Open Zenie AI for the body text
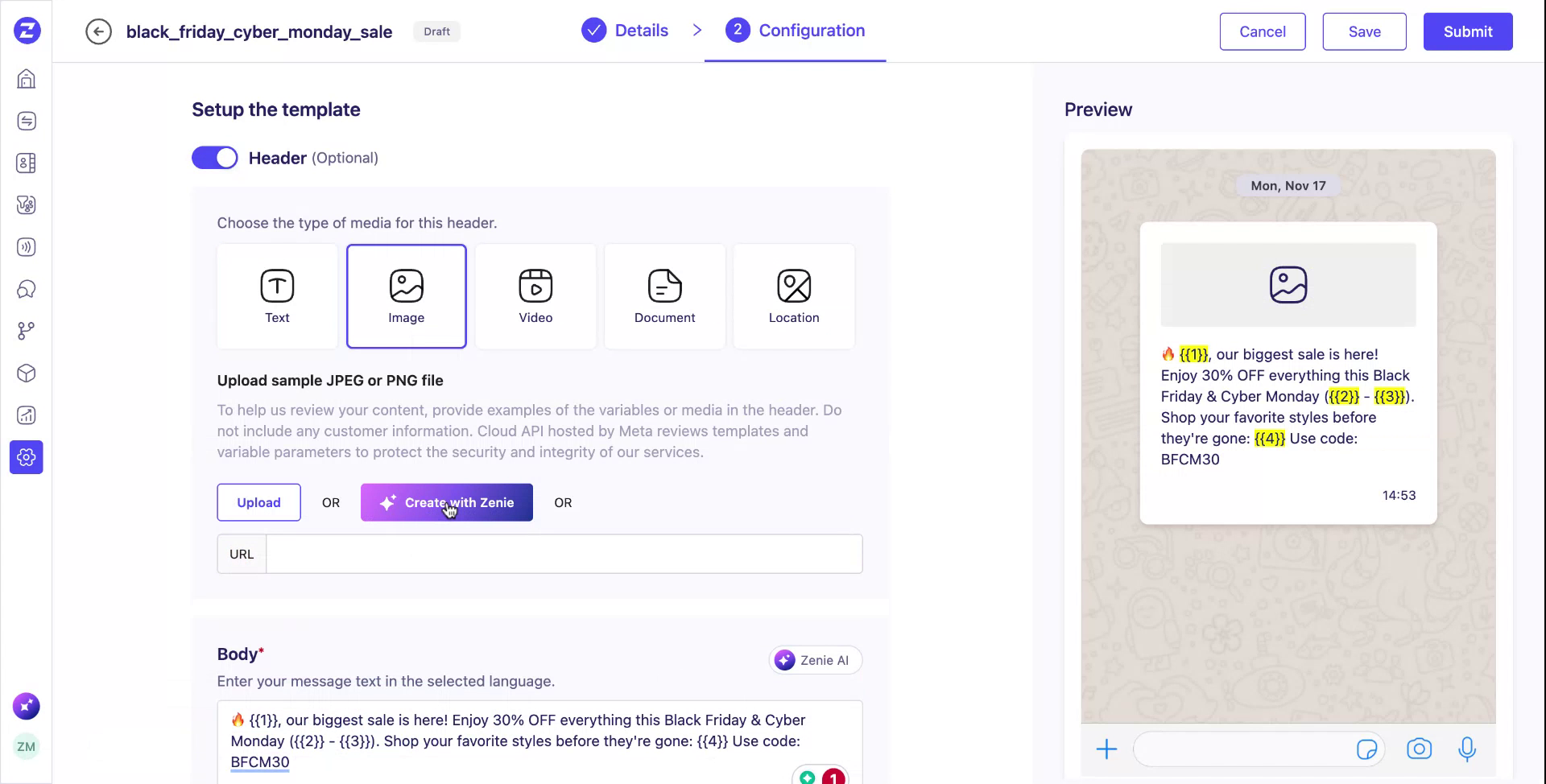Screen dimensions: 1546x784 click(815, 659)
